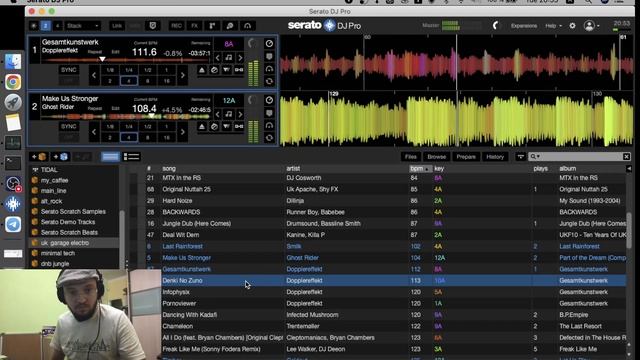Set deck 2 autoloop to 1/2 beat

click(x=147, y=127)
